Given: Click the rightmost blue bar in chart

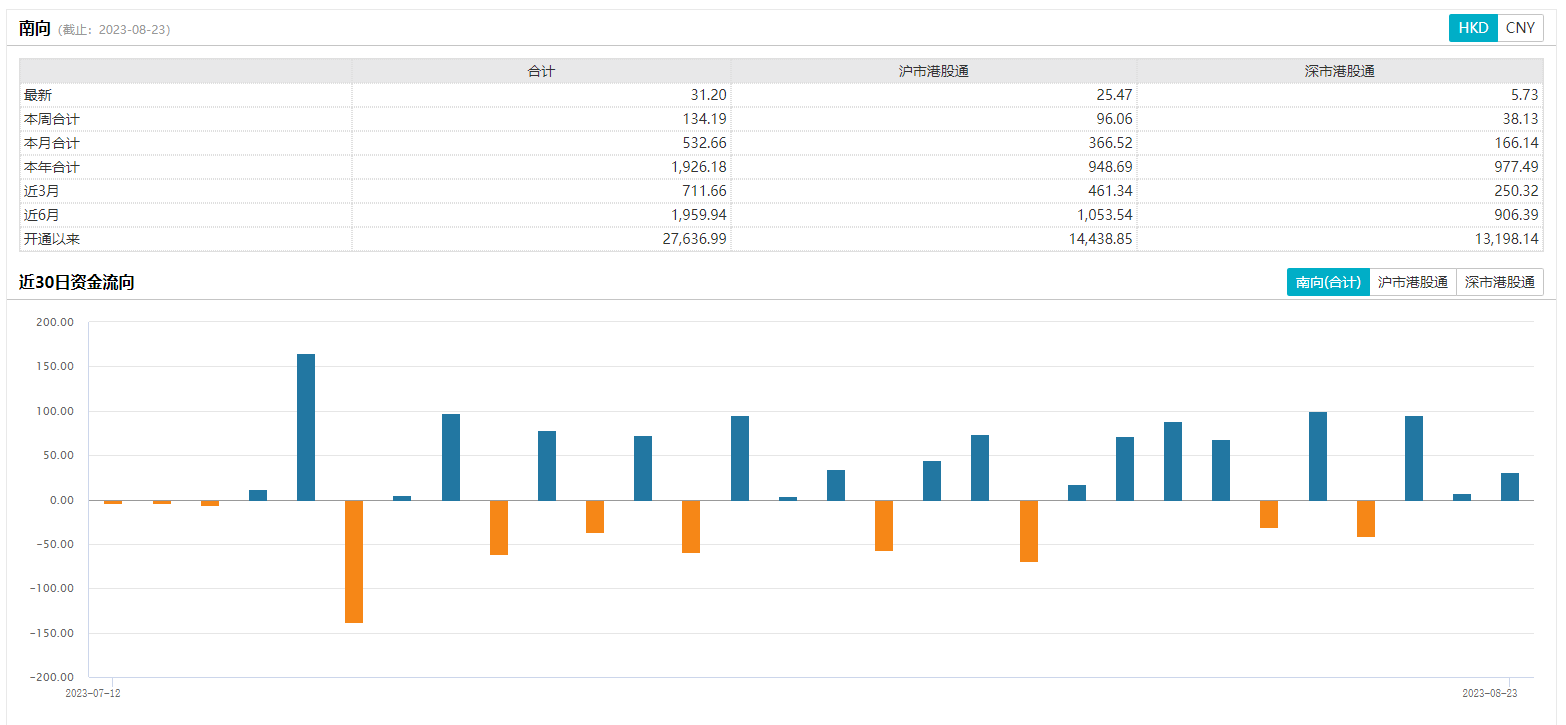Looking at the screenshot, I should pyautogui.click(x=1509, y=486).
